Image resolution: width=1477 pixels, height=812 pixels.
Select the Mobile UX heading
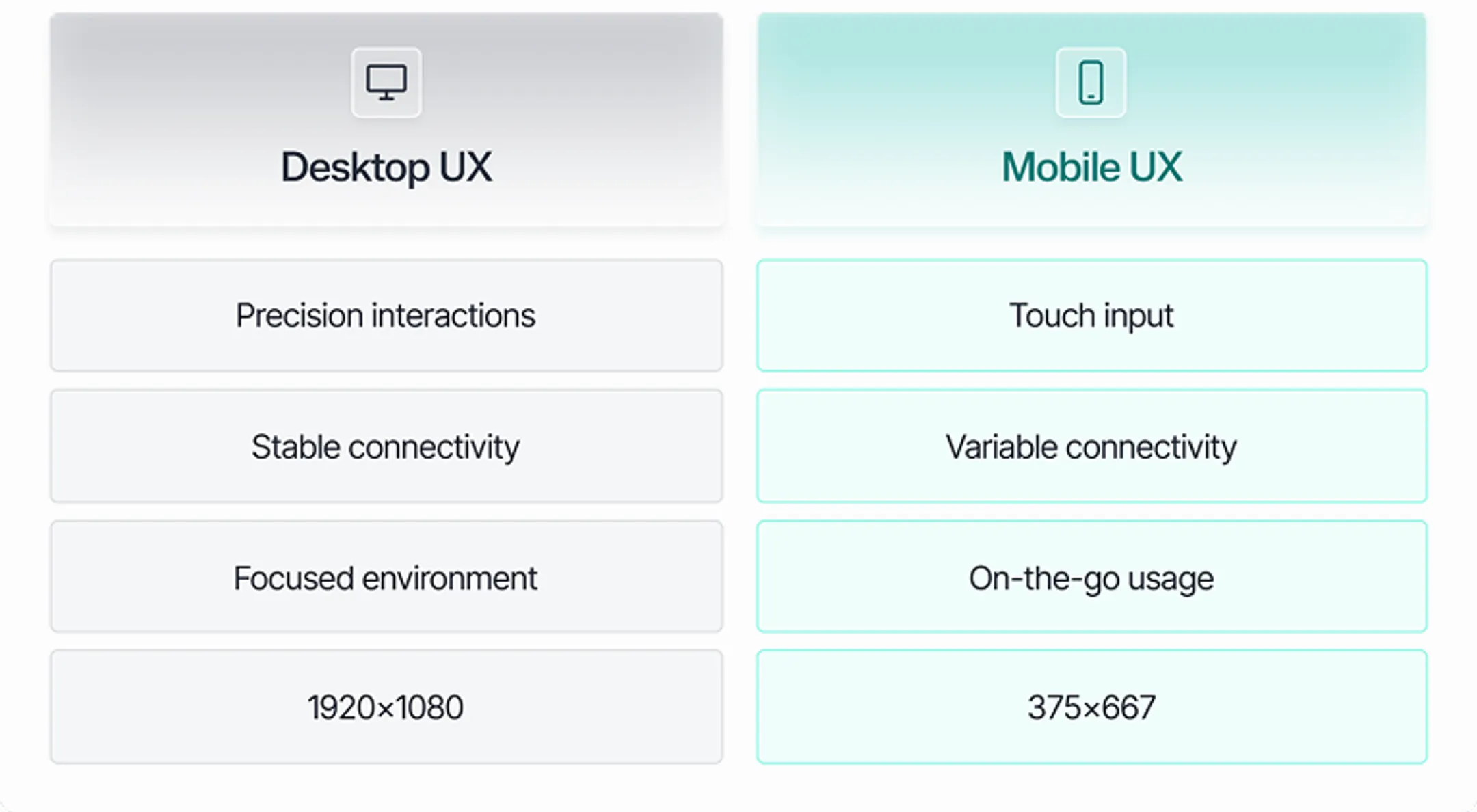(x=1092, y=167)
